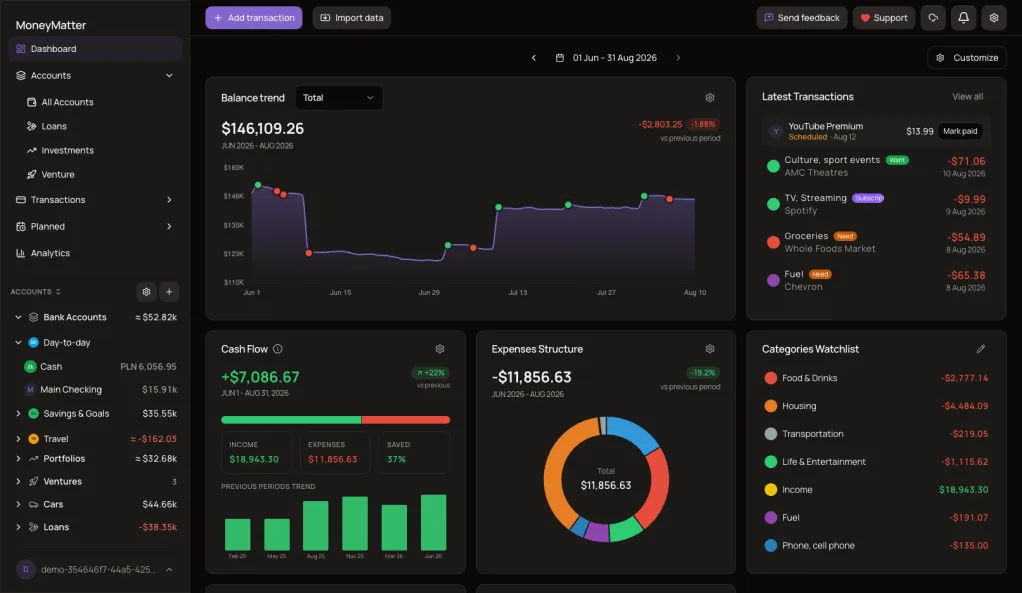The image size is (1022, 593).
Task: Click the user profile avatar icon
Action: tap(25, 570)
